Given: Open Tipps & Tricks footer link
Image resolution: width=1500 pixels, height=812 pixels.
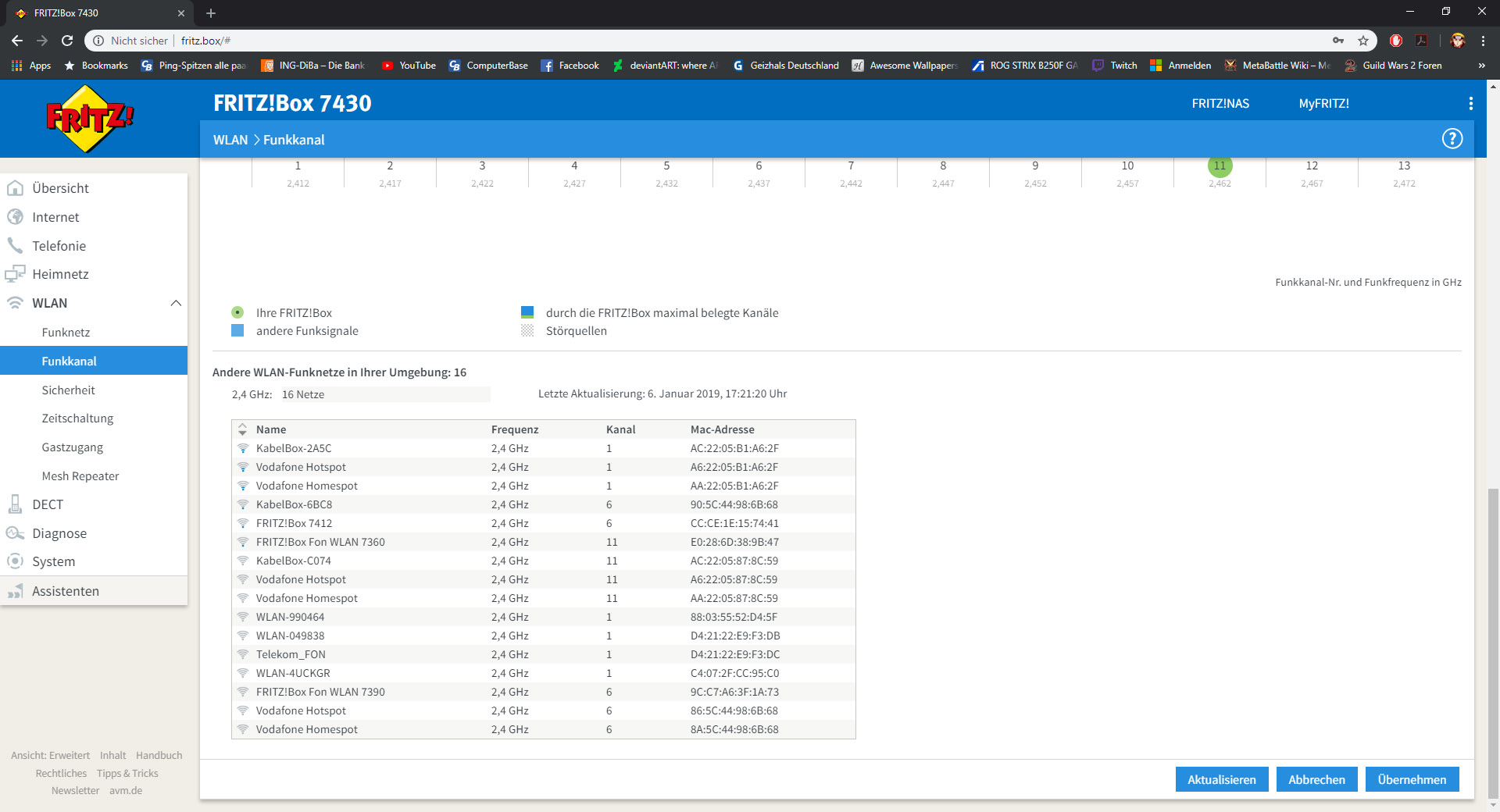Looking at the screenshot, I should [127, 774].
